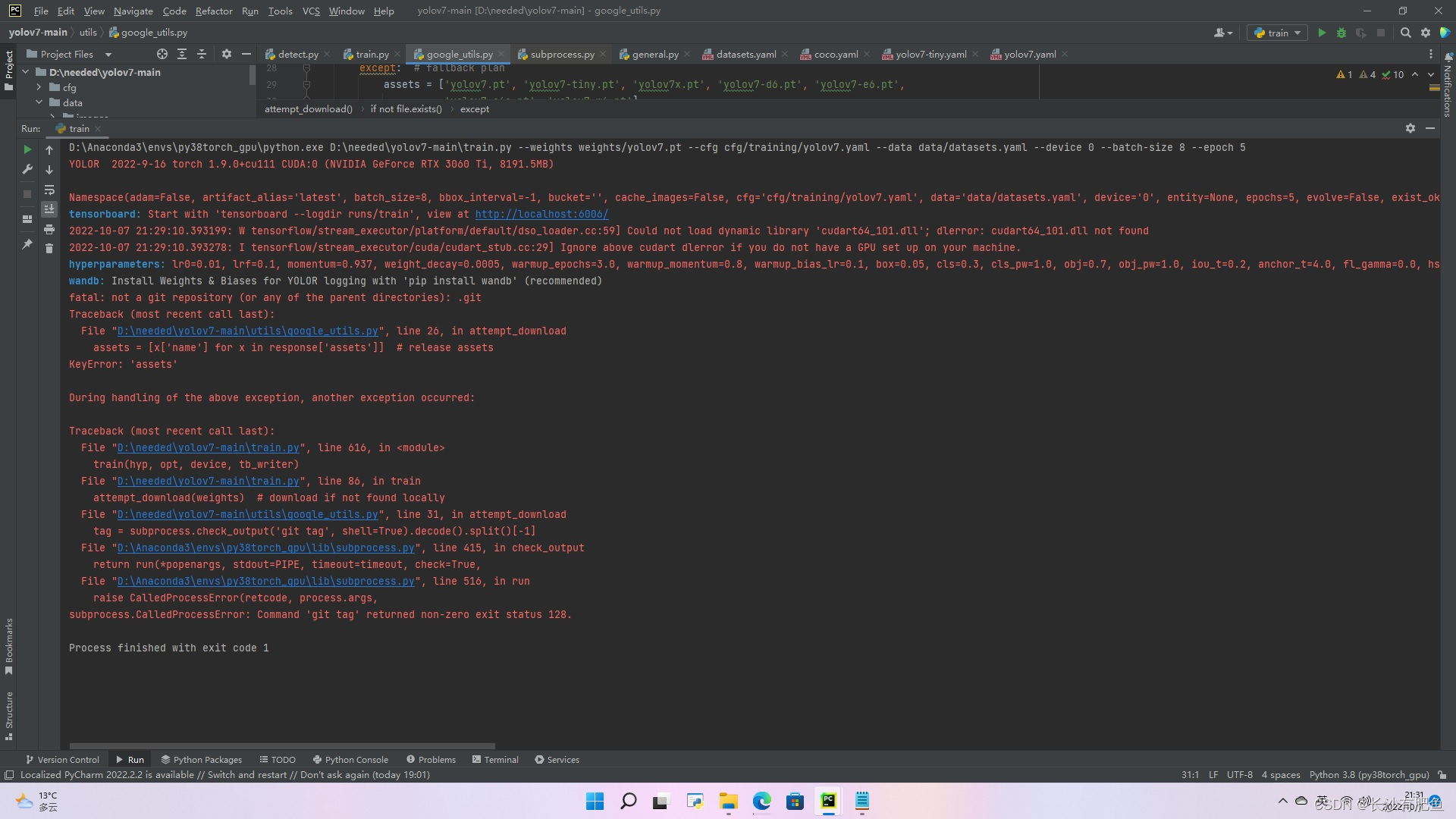Switch to the train.py editor tab

click(x=372, y=54)
